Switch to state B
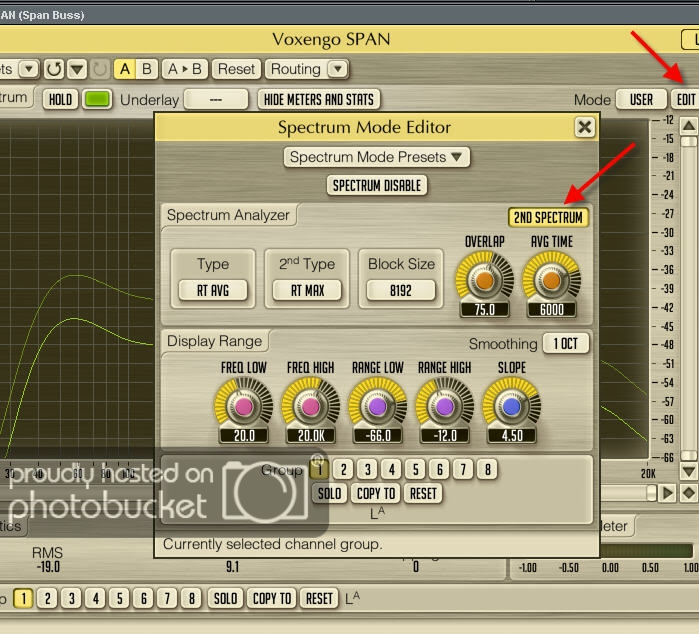 point(147,70)
